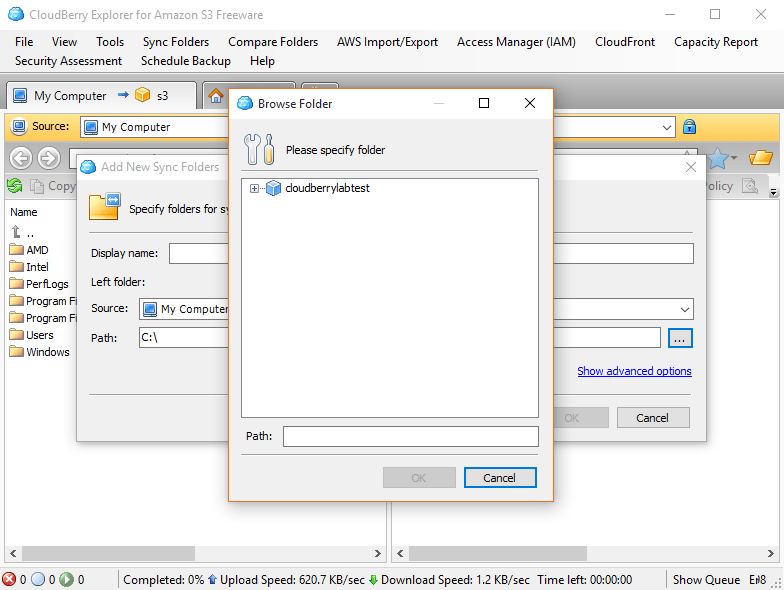Select the Intel folder

(29, 267)
